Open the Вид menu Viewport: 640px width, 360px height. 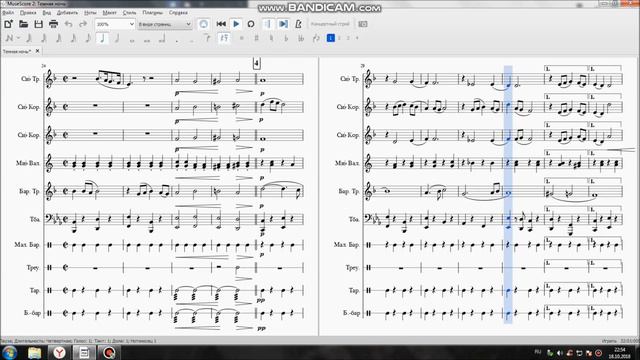coord(47,13)
